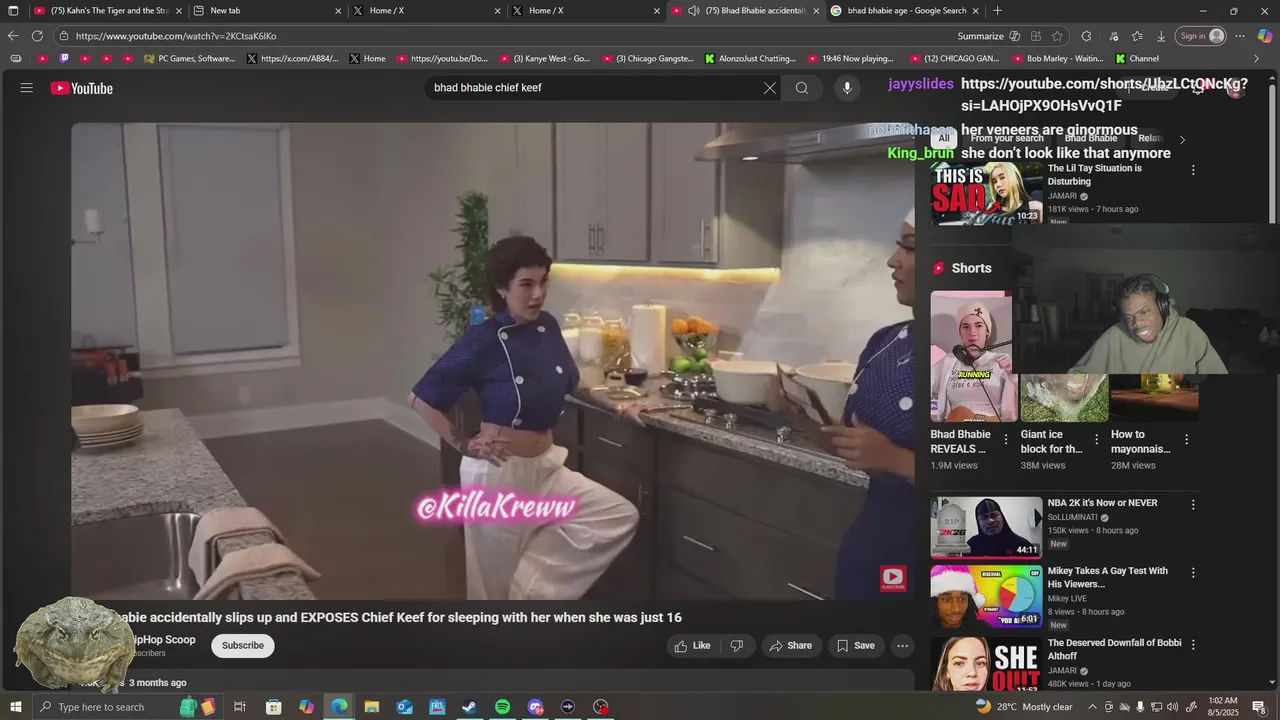The height and width of the screenshot is (720, 1280).
Task: Open the Copilot sidebar icon
Action: 1265,36
